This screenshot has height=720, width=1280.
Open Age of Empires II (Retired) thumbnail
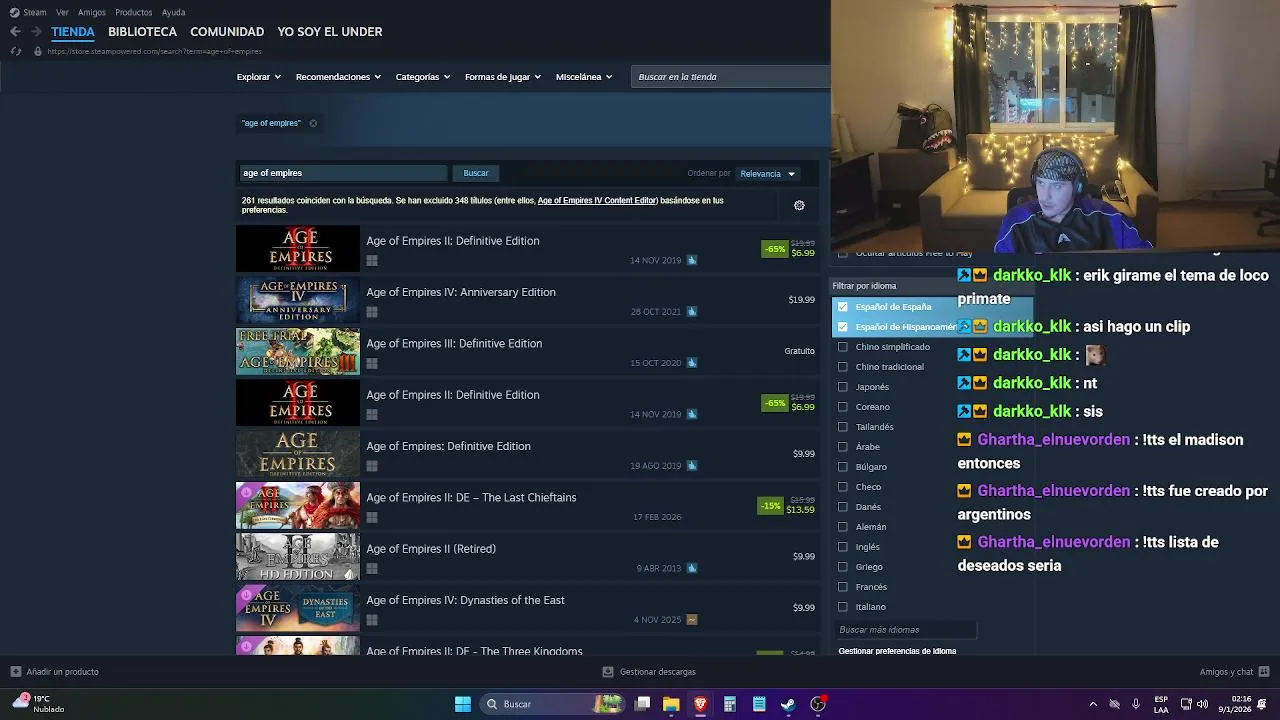[x=298, y=557]
